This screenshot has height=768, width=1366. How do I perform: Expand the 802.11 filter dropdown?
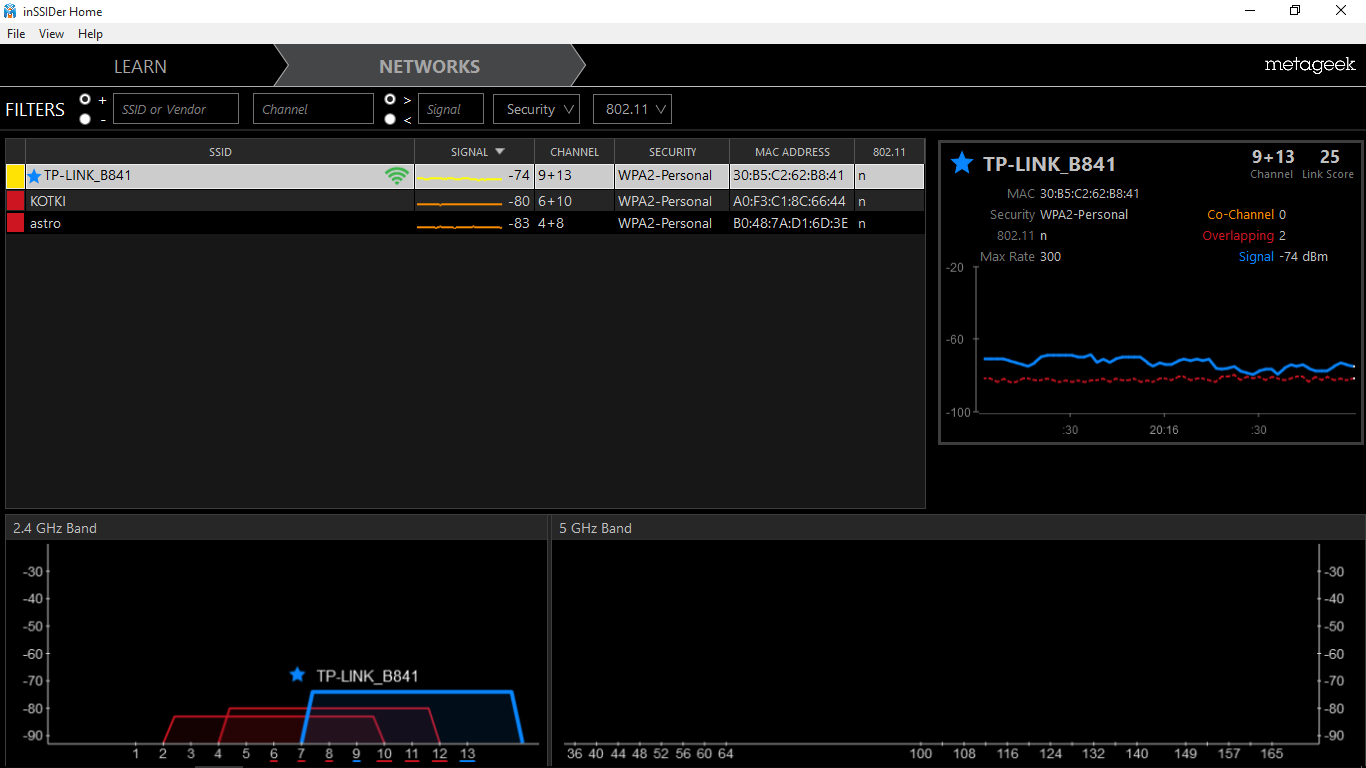[x=632, y=109]
